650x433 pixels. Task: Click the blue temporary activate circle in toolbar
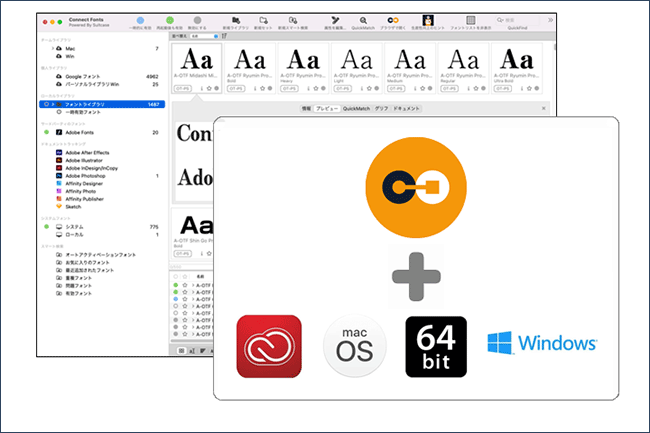[141, 20]
